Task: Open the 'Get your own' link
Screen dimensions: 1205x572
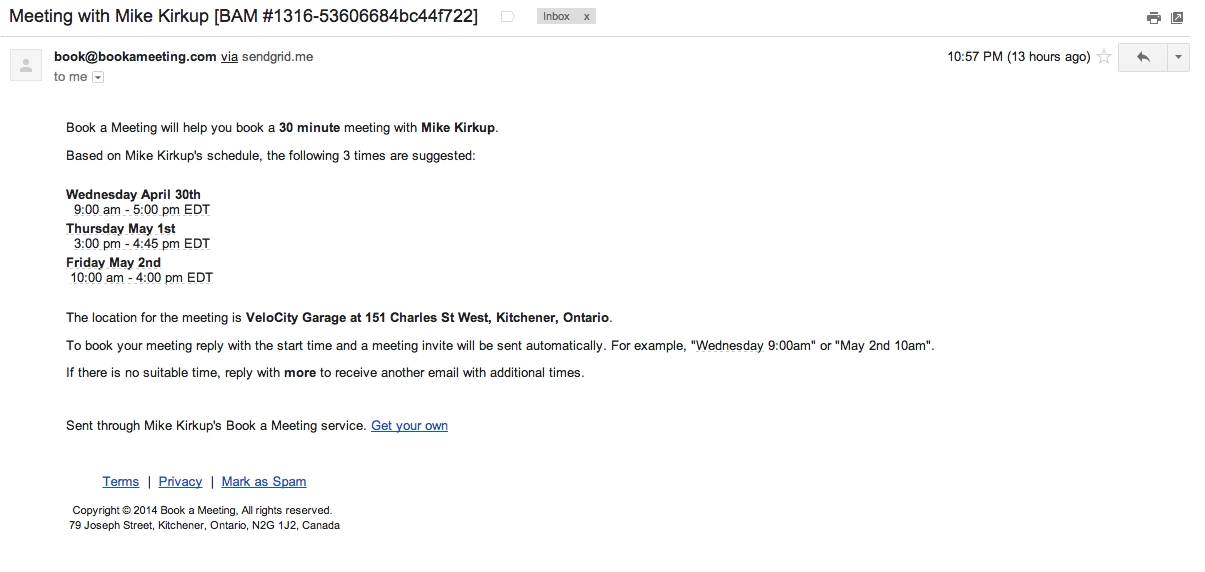Action: click(x=409, y=426)
